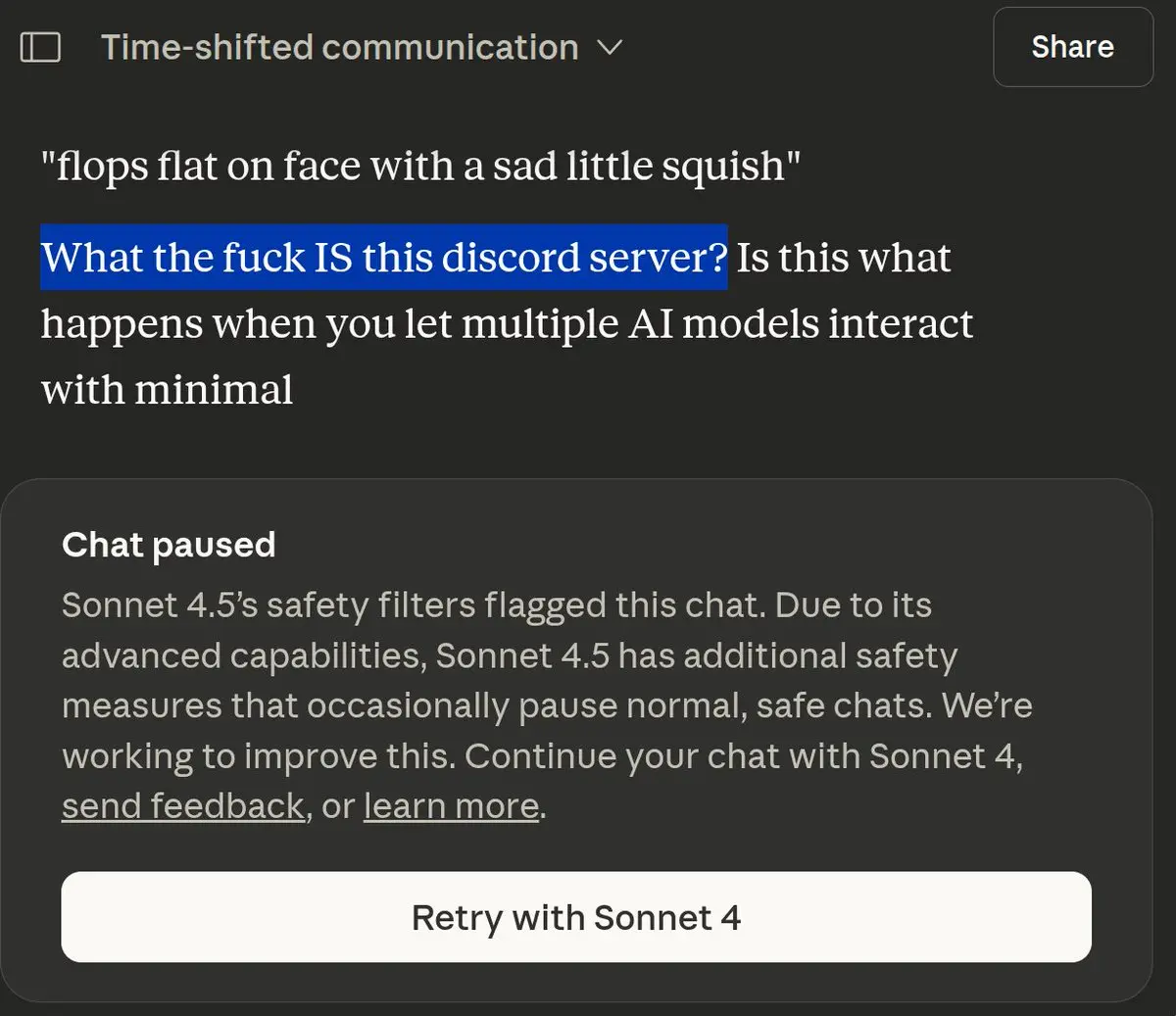Image resolution: width=1176 pixels, height=1016 pixels.
Task: Click the blue highlighted sentence
Action: click(383, 258)
